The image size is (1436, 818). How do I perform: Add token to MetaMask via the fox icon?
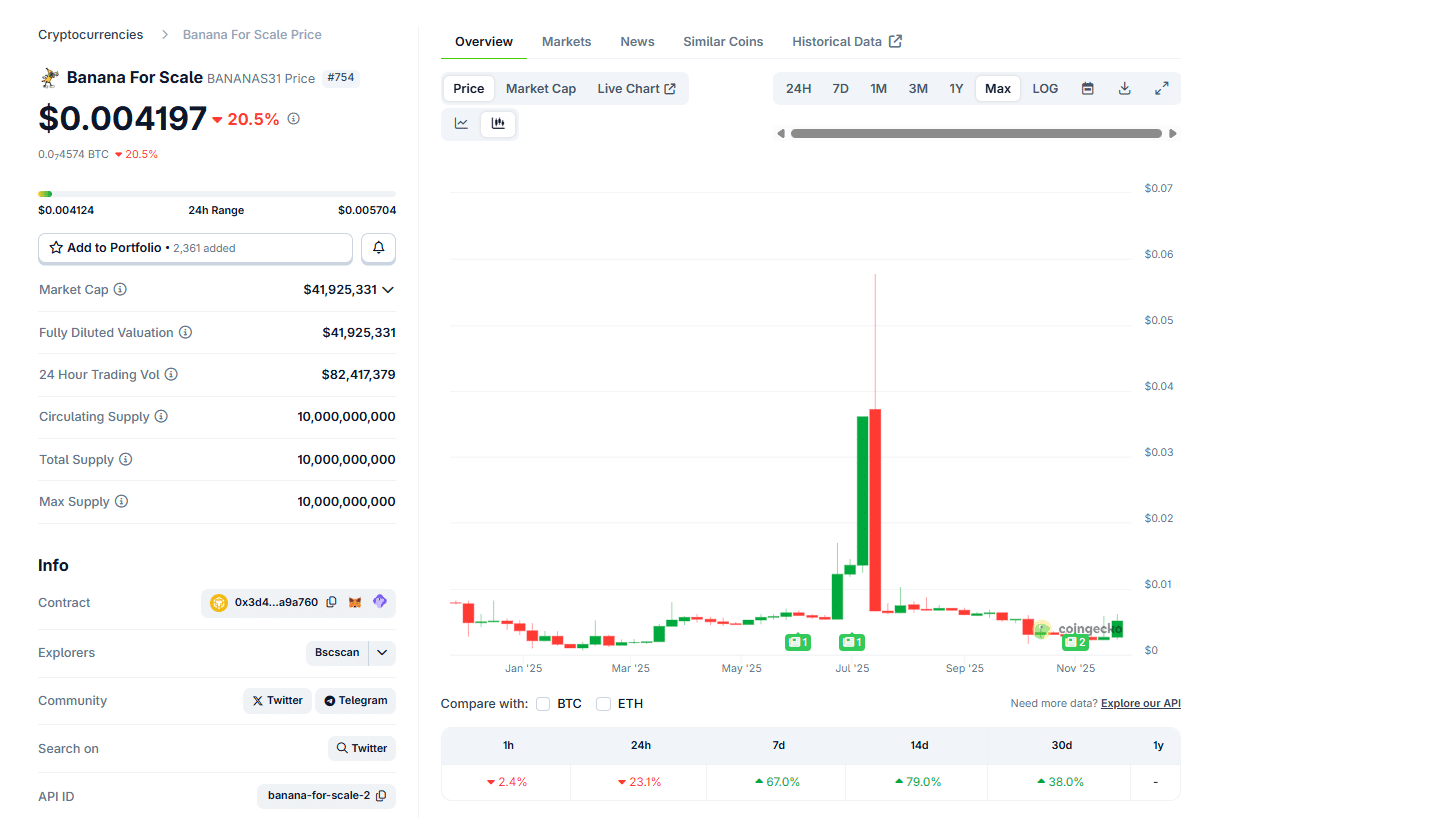[x=355, y=602]
